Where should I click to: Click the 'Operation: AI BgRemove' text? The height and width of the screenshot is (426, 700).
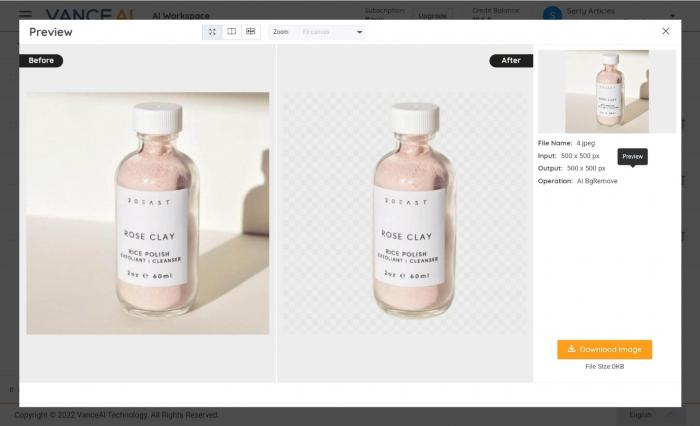578,181
